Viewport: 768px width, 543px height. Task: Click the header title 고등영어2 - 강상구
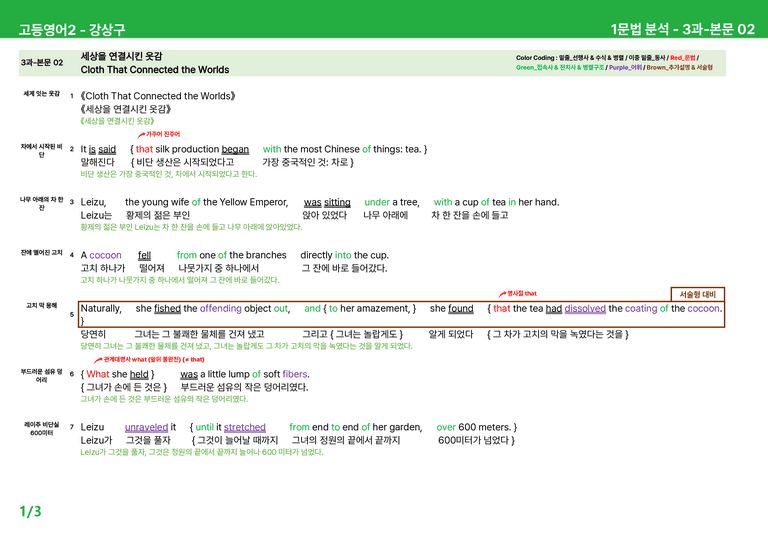click(x=72, y=29)
